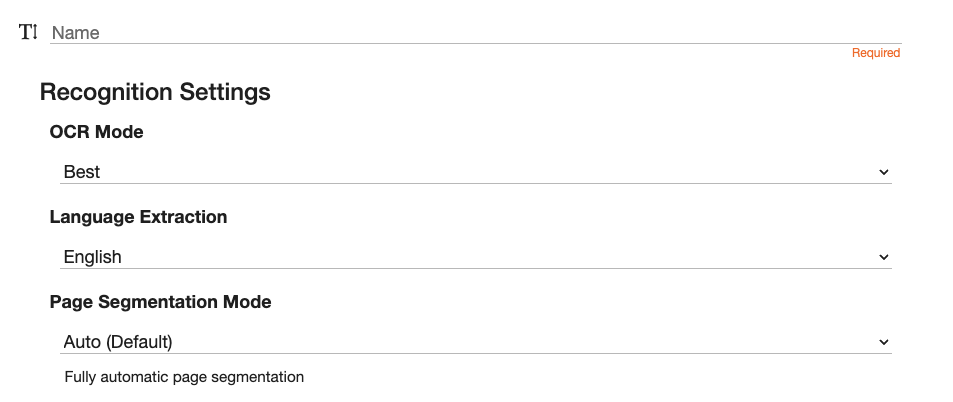
Task: Click the selected 'English' value text
Action: (x=92, y=257)
